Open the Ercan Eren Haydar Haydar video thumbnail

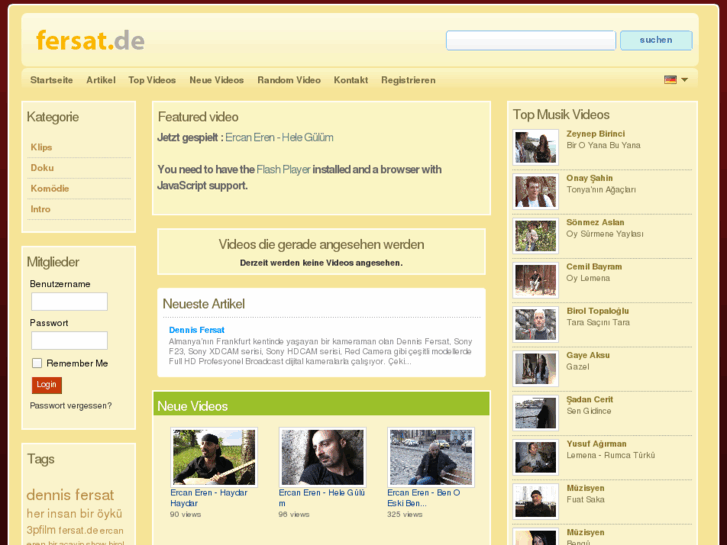[214, 457]
